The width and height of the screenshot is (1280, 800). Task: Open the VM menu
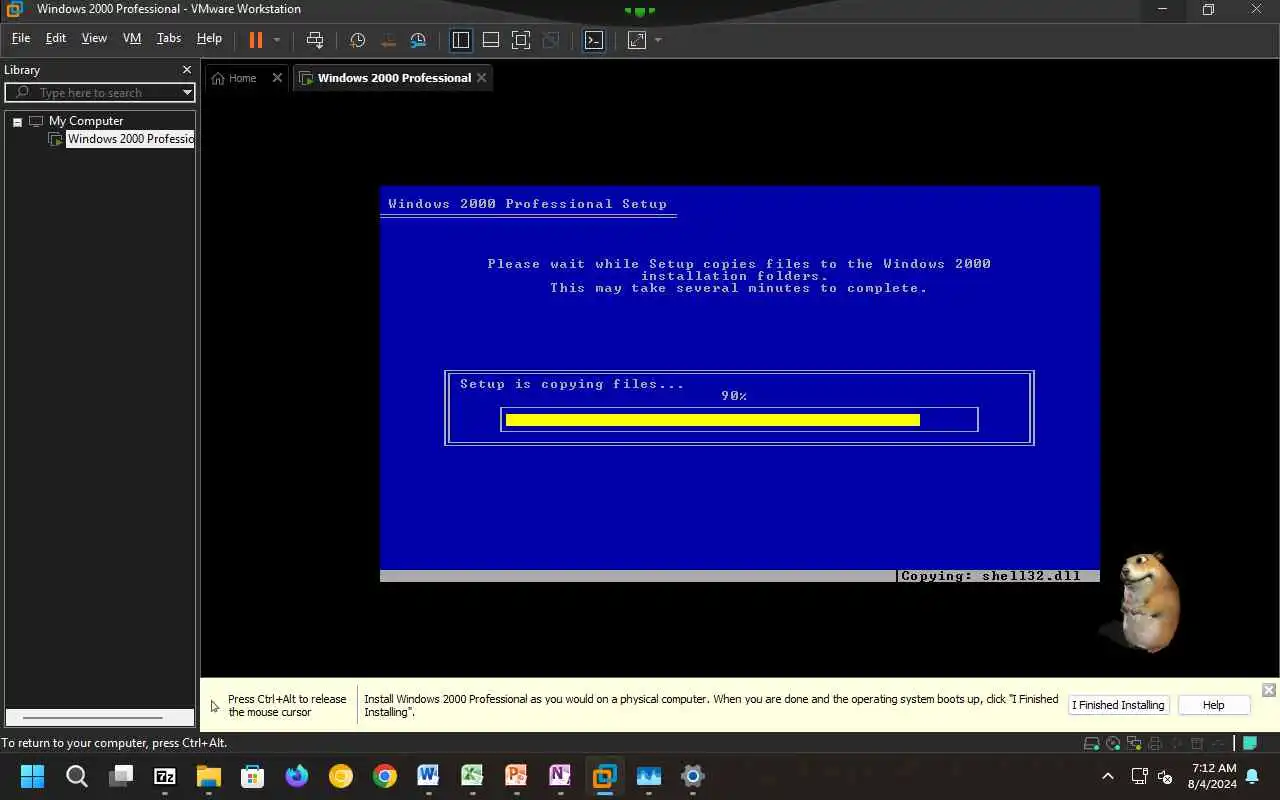tap(132, 38)
